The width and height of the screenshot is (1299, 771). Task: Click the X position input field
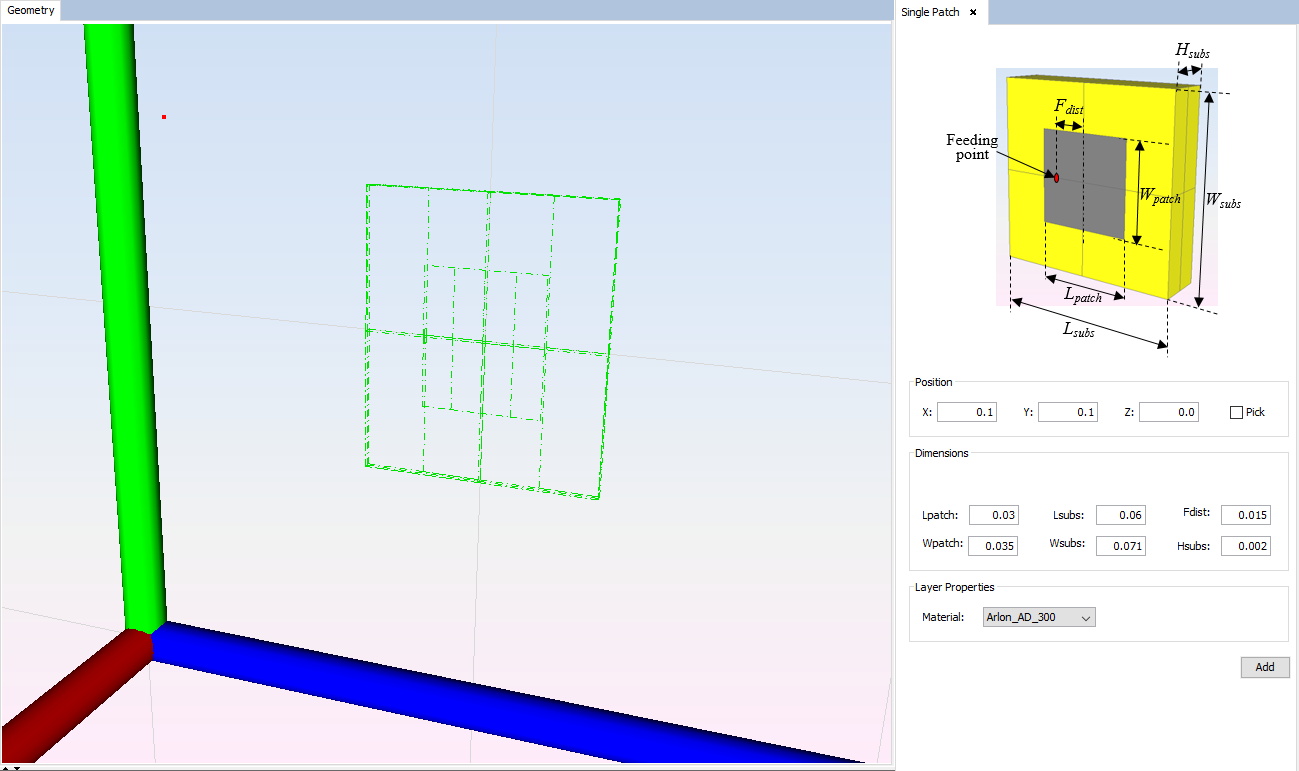966,412
